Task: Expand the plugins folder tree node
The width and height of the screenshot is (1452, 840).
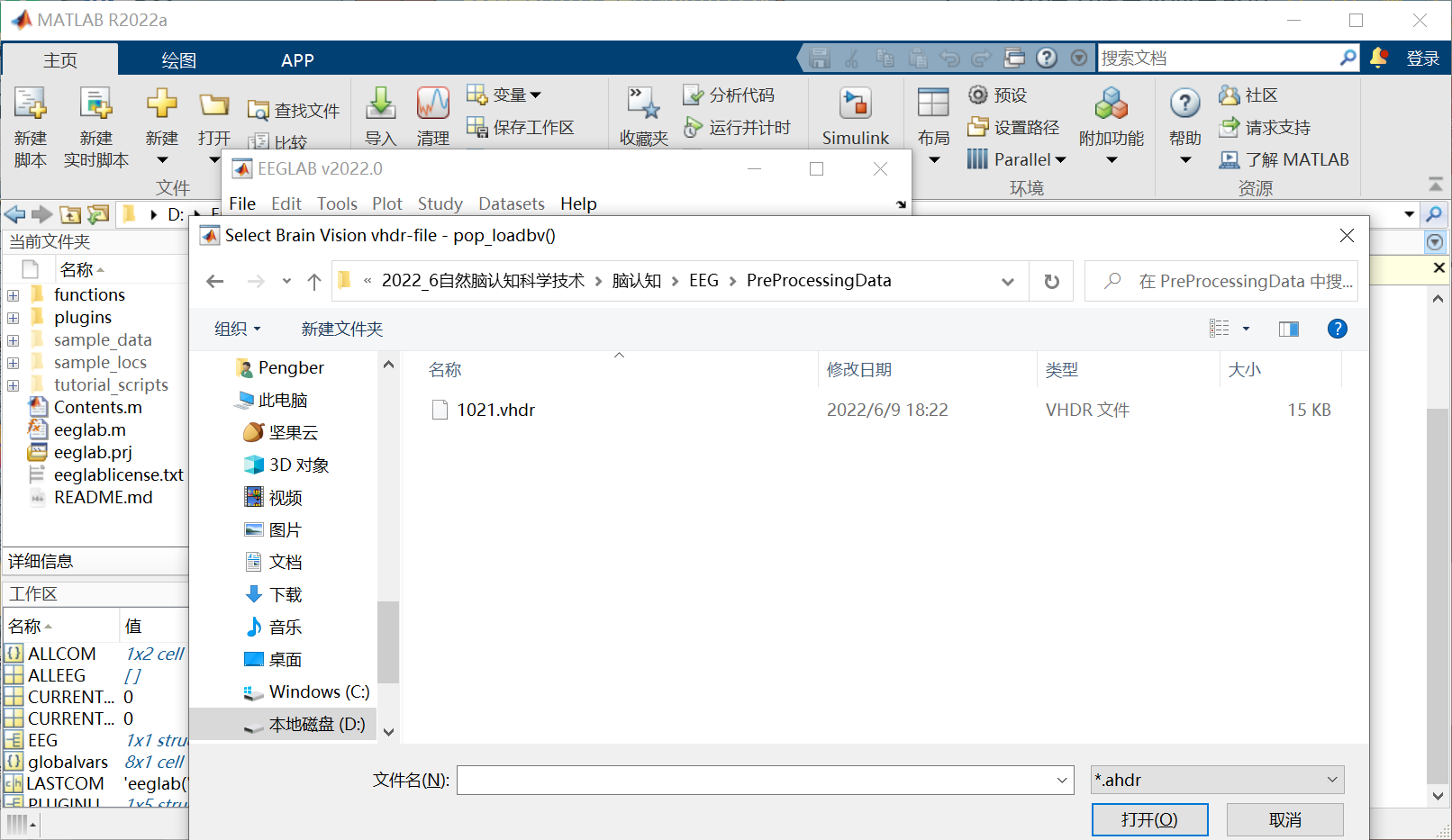Action: pos(13,317)
